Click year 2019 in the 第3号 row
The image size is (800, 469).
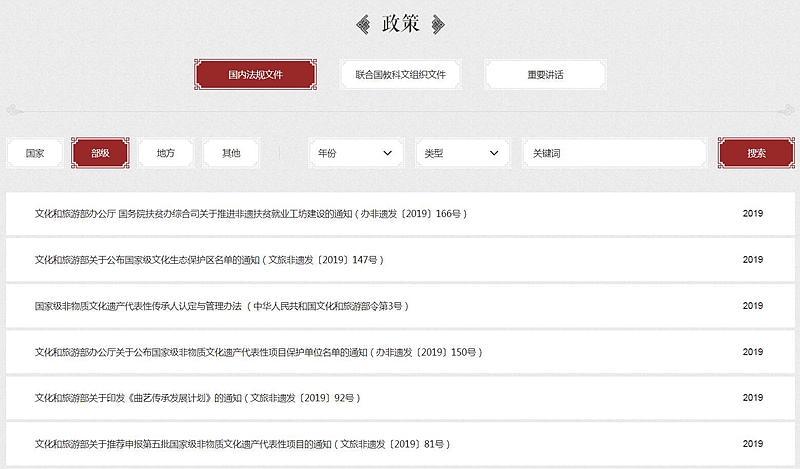coord(753,306)
